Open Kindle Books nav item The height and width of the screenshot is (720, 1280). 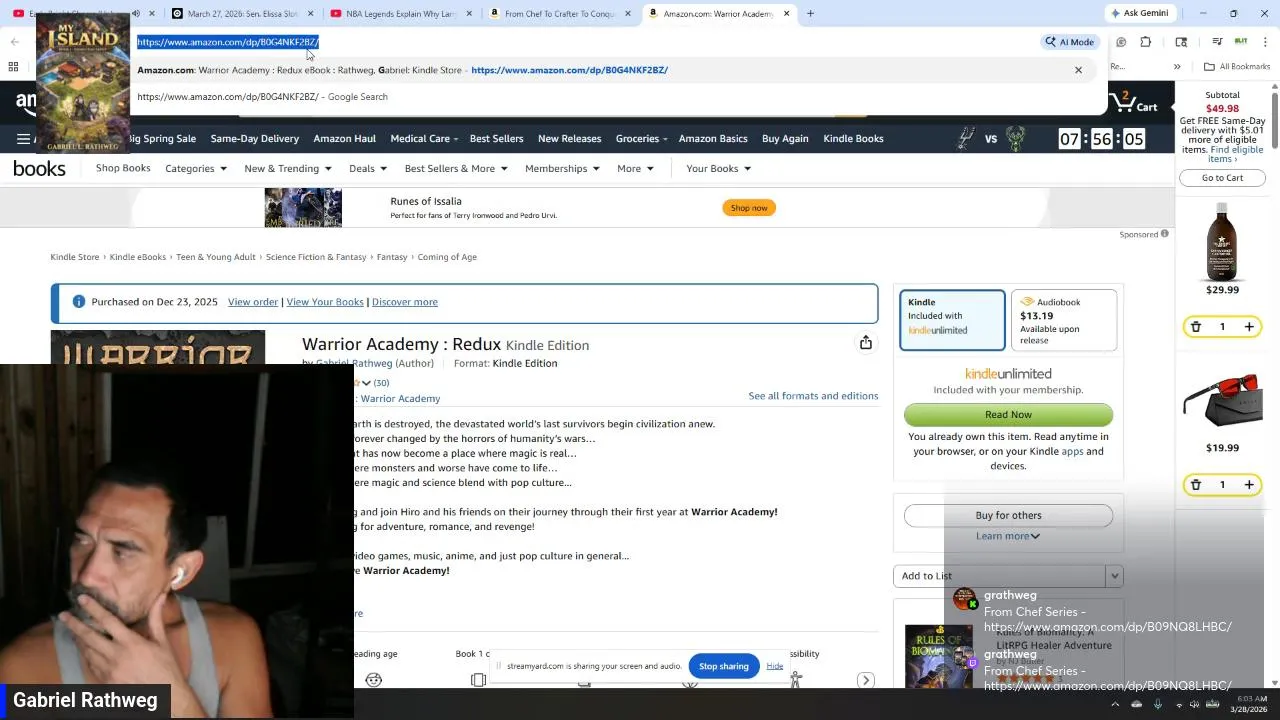coord(853,139)
